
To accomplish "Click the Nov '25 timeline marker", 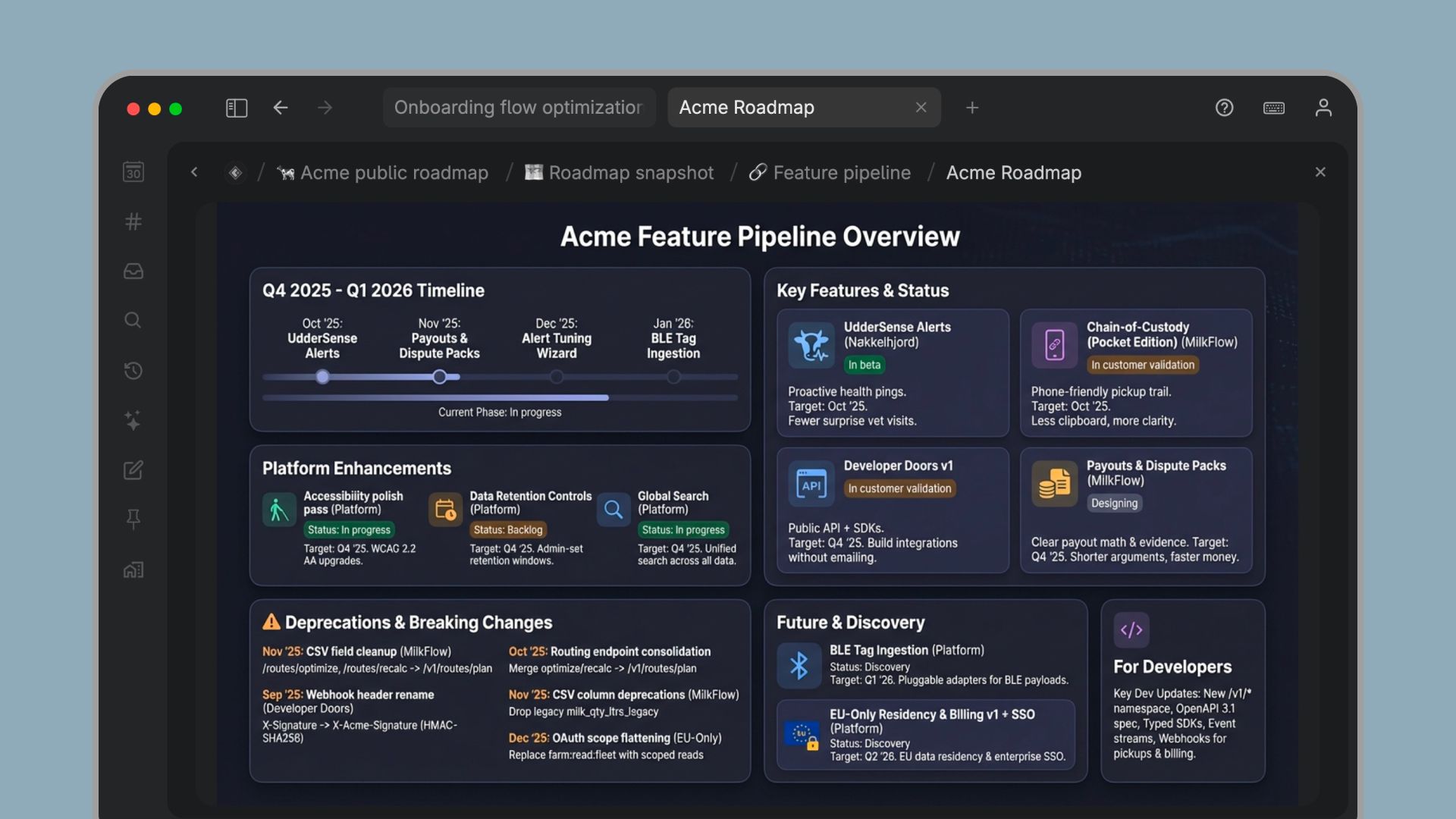I will (440, 377).
